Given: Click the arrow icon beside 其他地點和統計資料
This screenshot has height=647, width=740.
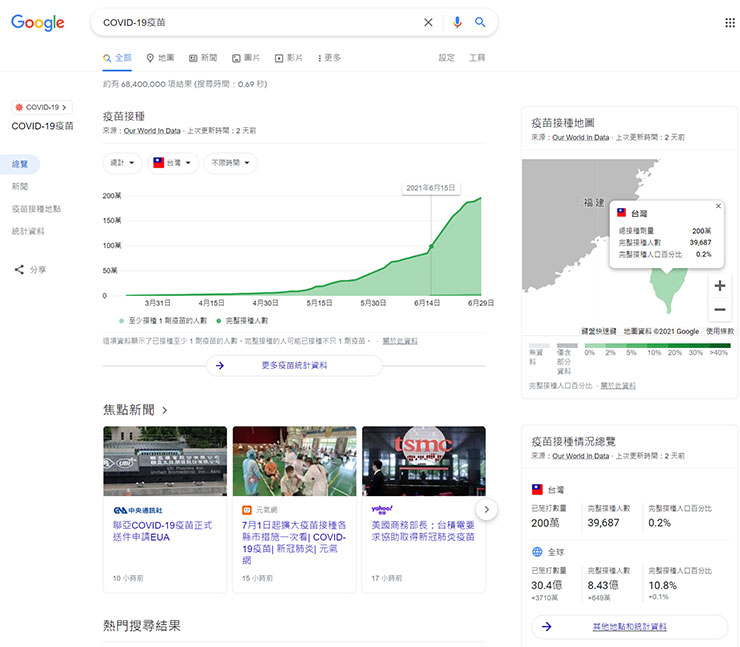Looking at the screenshot, I should click(547, 627).
